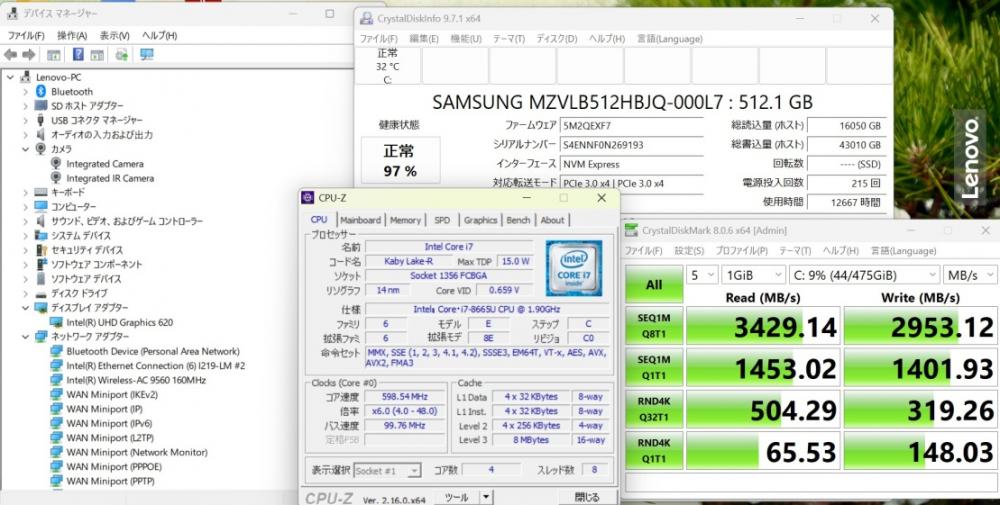The width and height of the screenshot is (1000, 505).
Task: Open the drive selection C: dropdown
Action: pyautogui.click(x=865, y=274)
